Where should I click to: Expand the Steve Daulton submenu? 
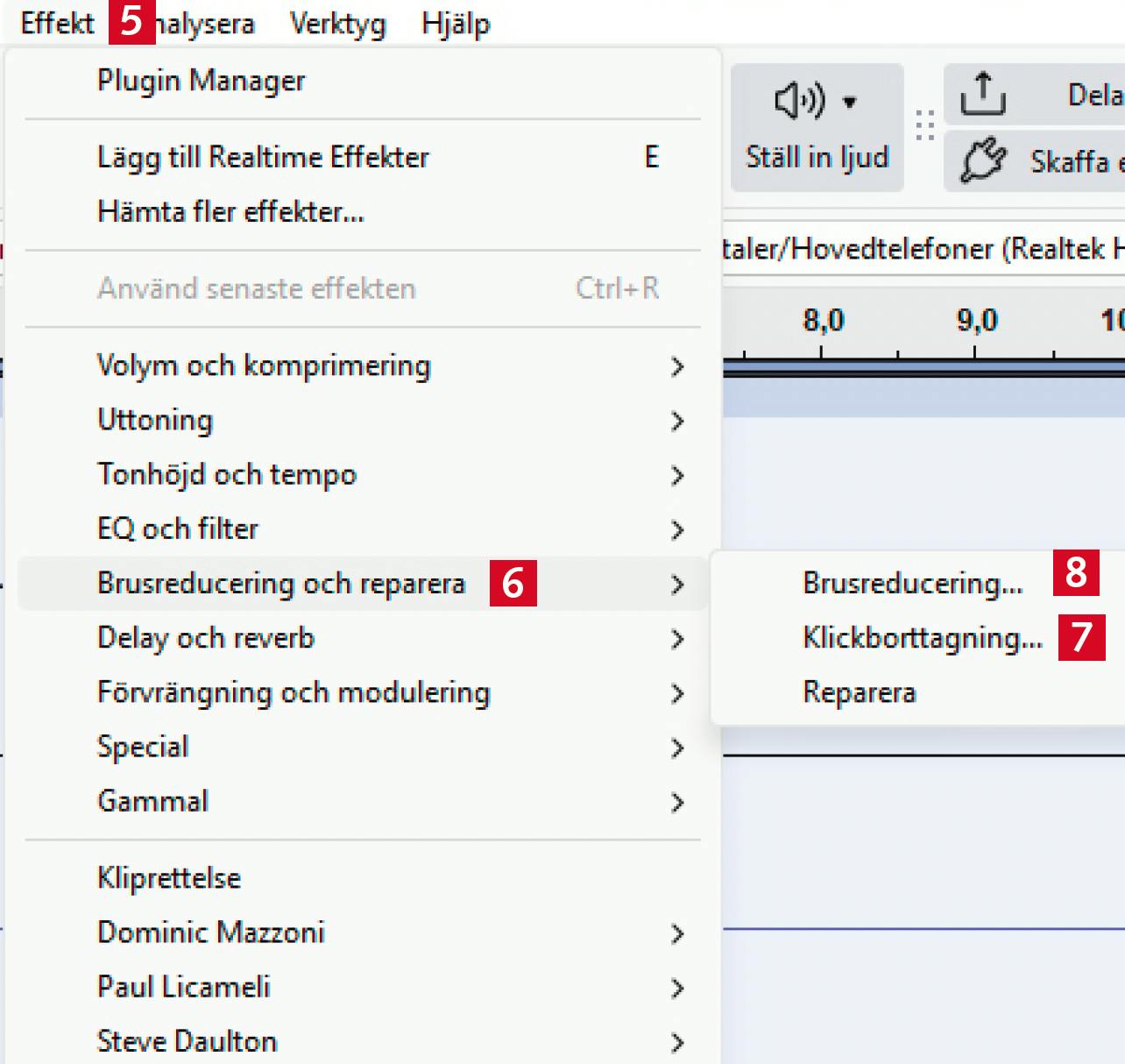[x=187, y=1041]
